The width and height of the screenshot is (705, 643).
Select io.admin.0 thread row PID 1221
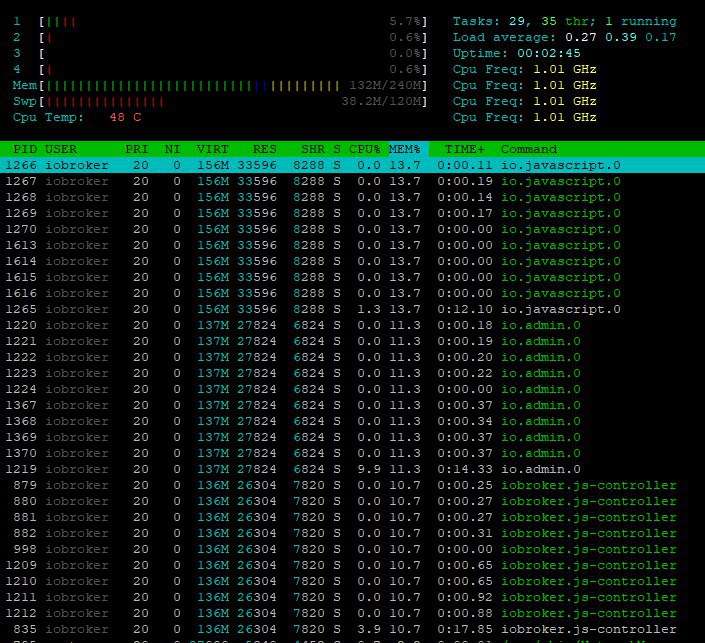(x=352, y=341)
